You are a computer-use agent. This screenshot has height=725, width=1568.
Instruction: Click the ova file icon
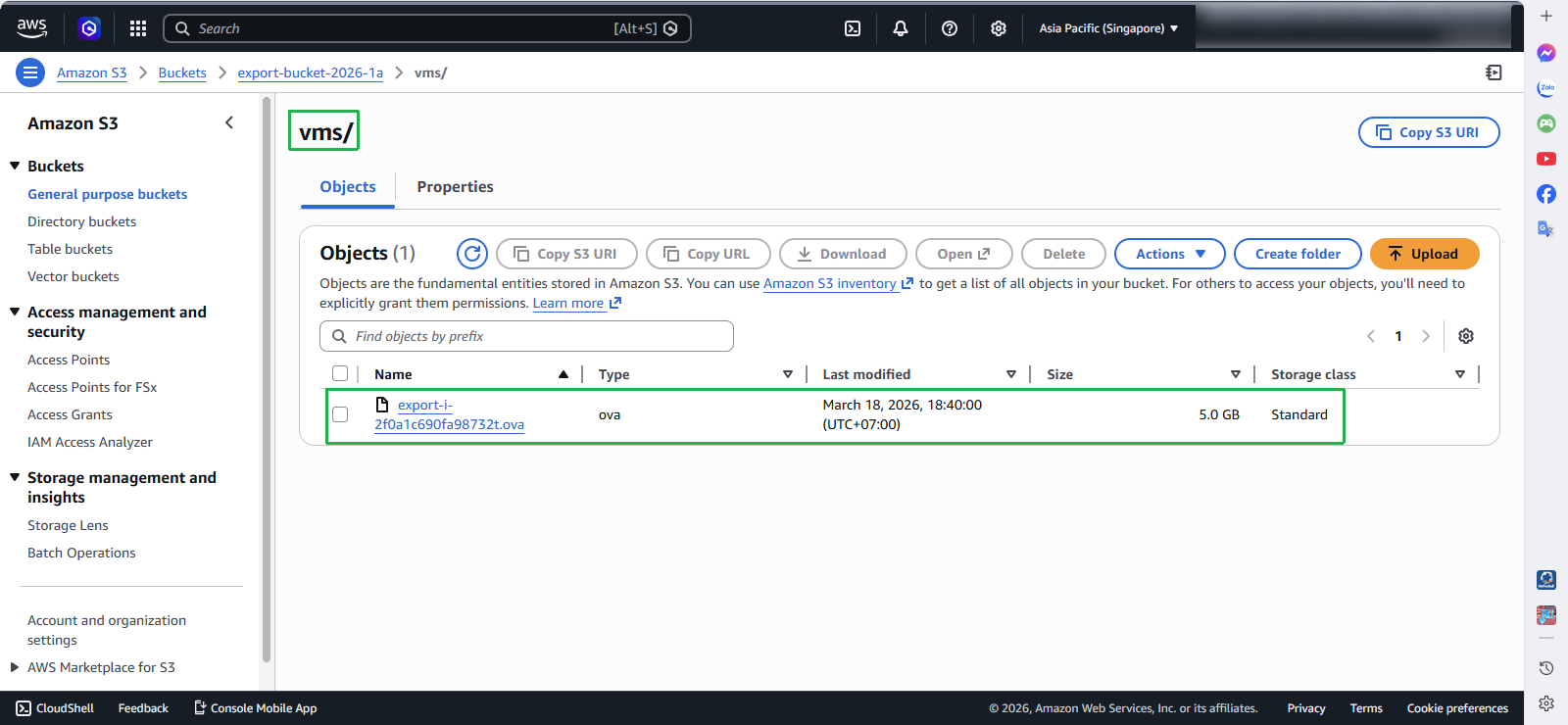(x=382, y=404)
